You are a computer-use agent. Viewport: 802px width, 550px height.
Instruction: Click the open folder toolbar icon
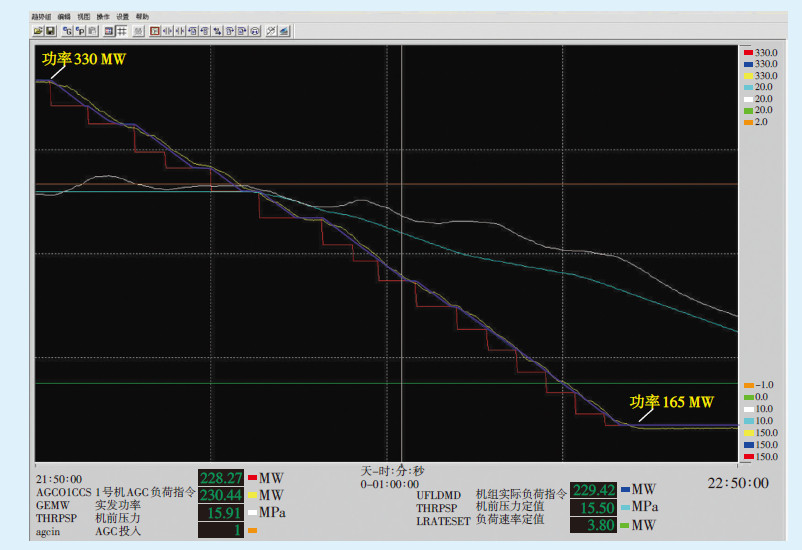[x=37, y=31]
